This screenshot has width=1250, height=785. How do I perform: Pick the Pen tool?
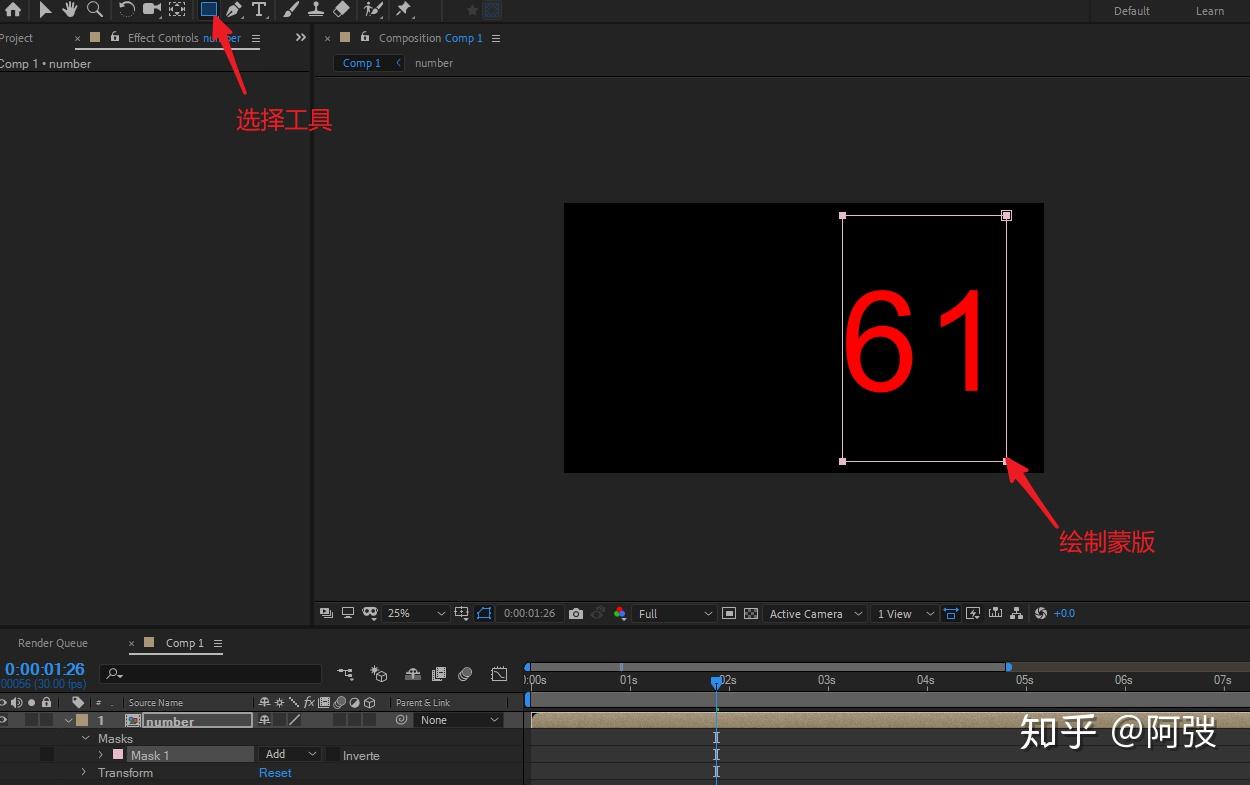[234, 10]
